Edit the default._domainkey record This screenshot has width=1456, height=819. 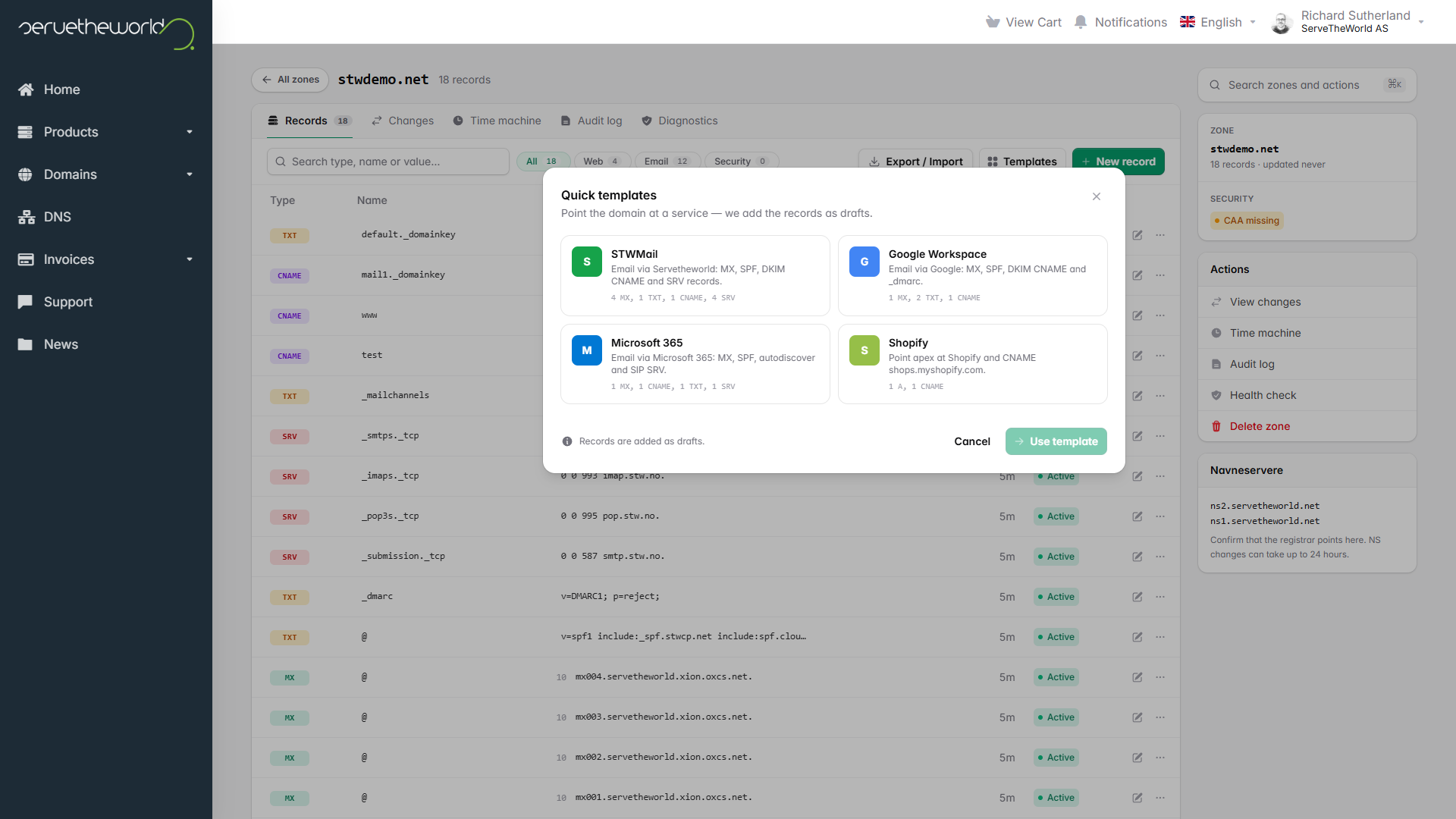click(x=1137, y=235)
